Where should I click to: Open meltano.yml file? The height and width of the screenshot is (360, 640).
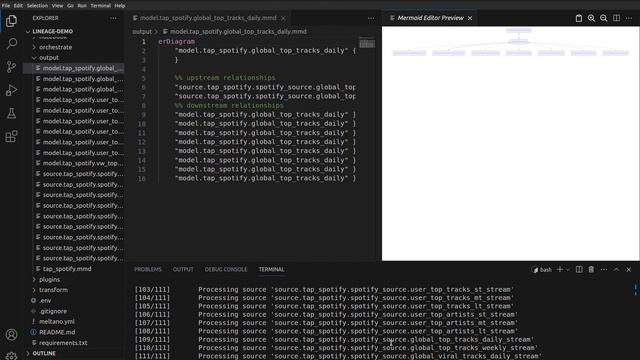coord(57,322)
